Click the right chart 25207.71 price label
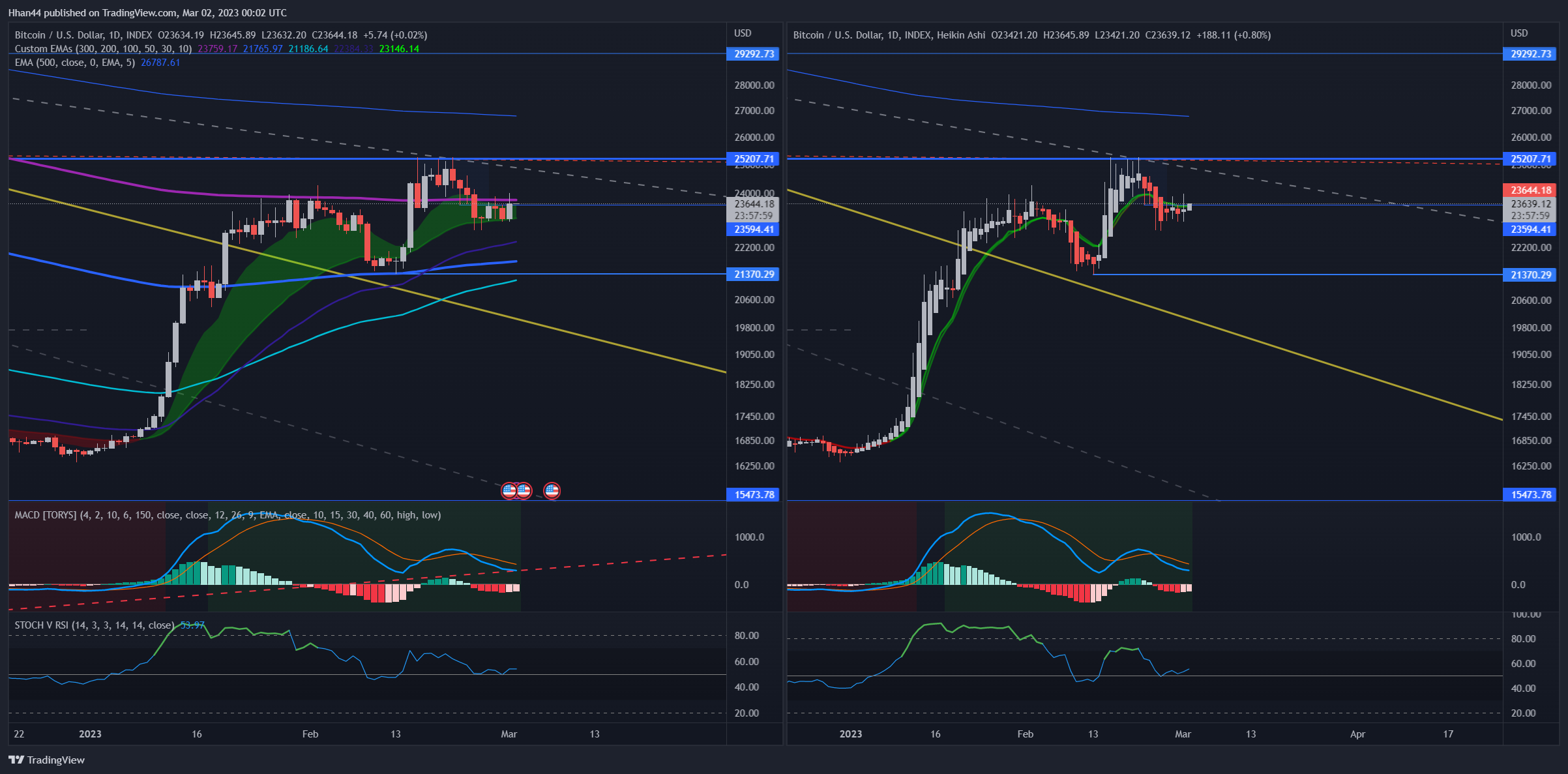 pyautogui.click(x=1530, y=159)
